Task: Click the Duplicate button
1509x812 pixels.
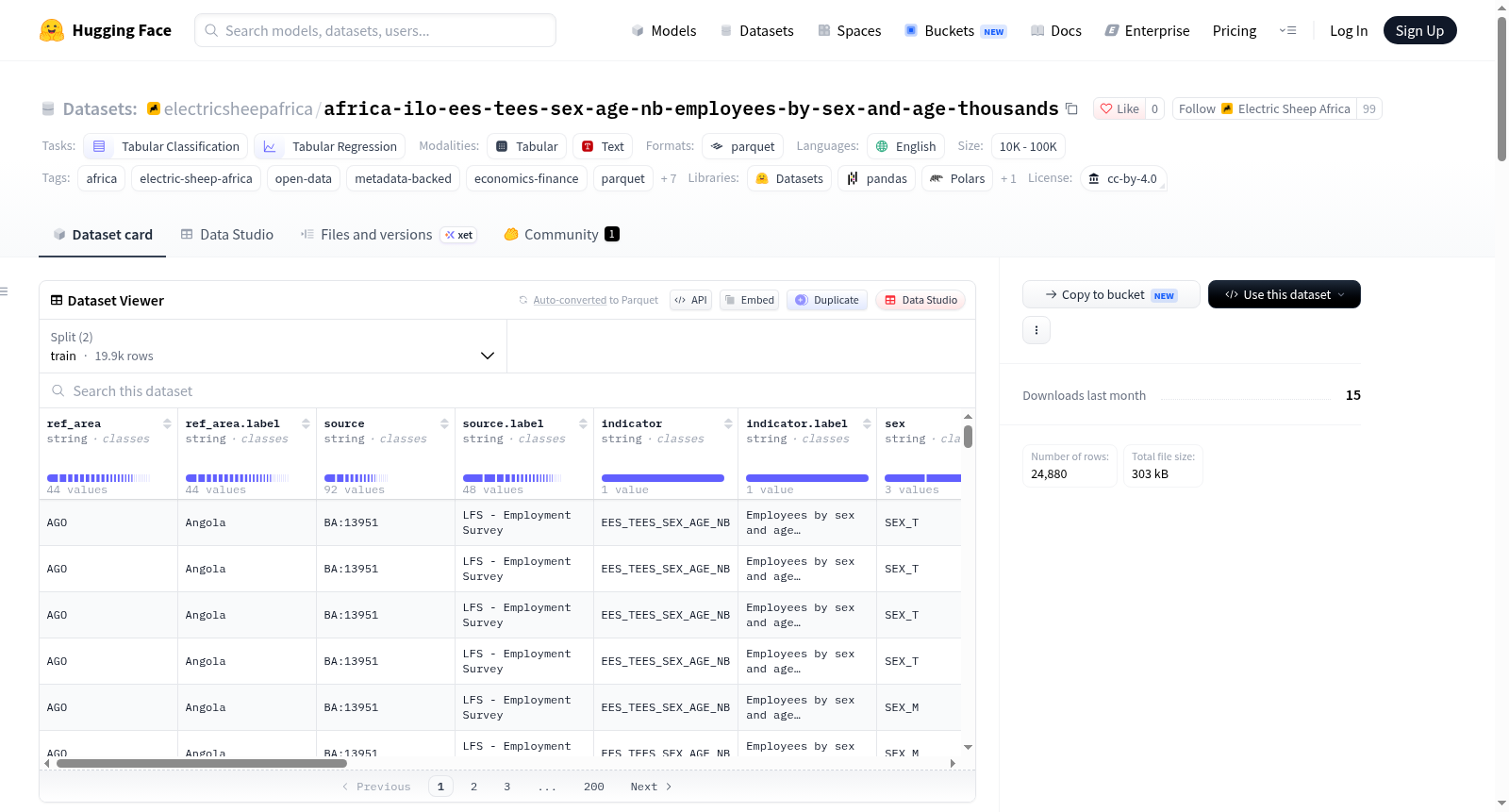Action: tap(827, 300)
